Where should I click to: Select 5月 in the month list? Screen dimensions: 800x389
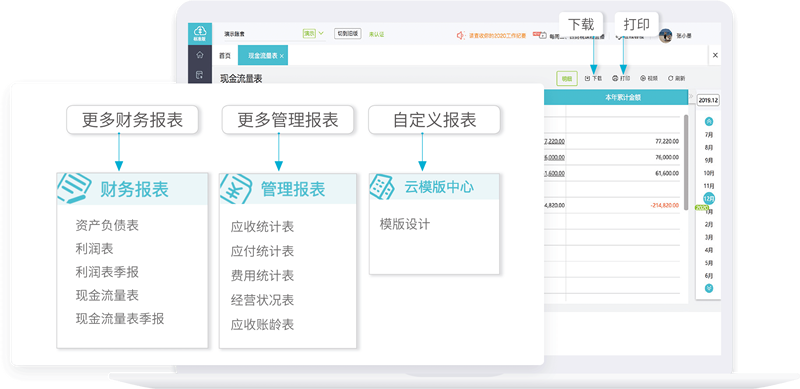point(709,263)
